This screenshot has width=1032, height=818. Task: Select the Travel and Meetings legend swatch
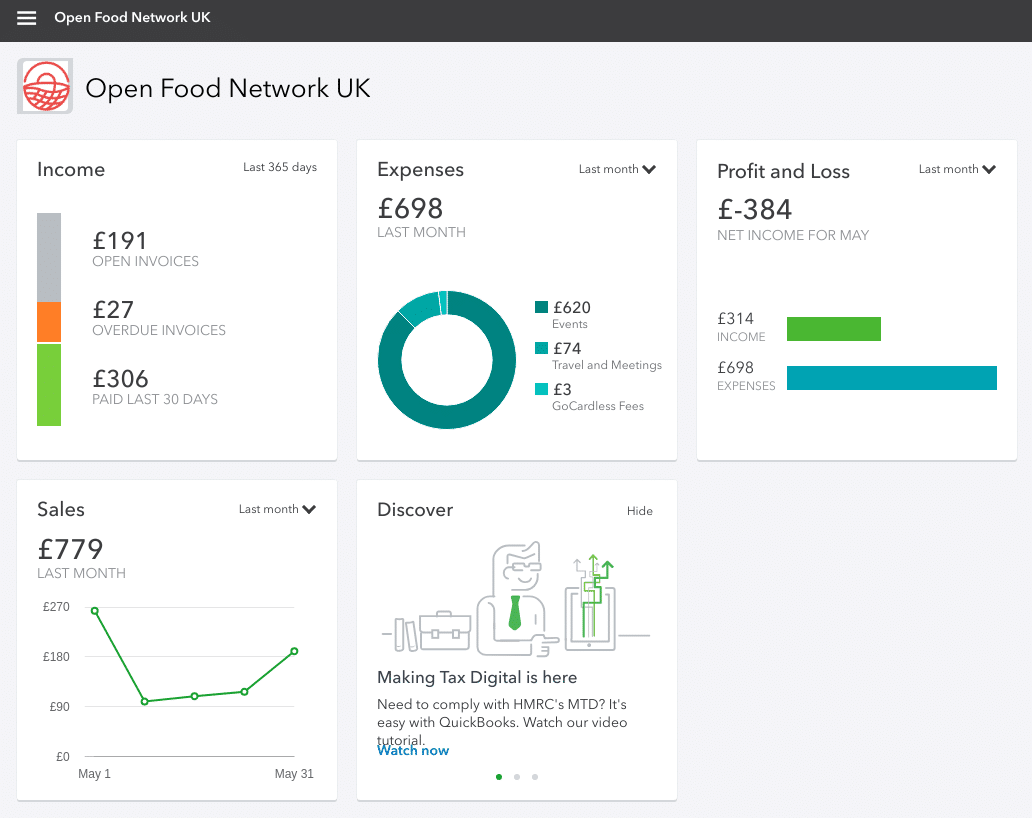pos(541,349)
